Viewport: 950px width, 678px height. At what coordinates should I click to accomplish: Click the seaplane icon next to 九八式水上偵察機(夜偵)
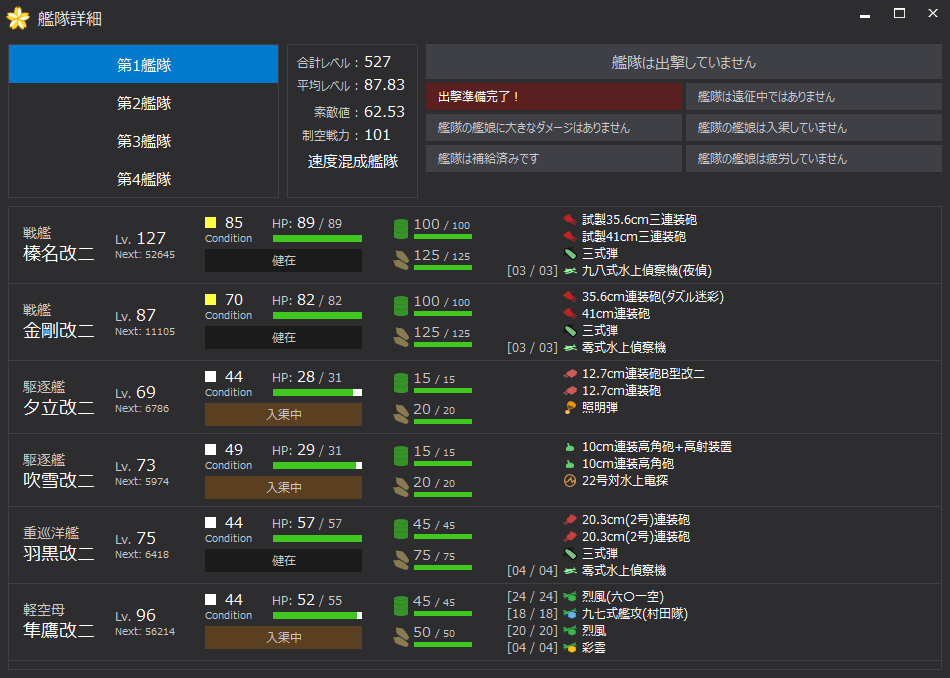pos(570,271)
